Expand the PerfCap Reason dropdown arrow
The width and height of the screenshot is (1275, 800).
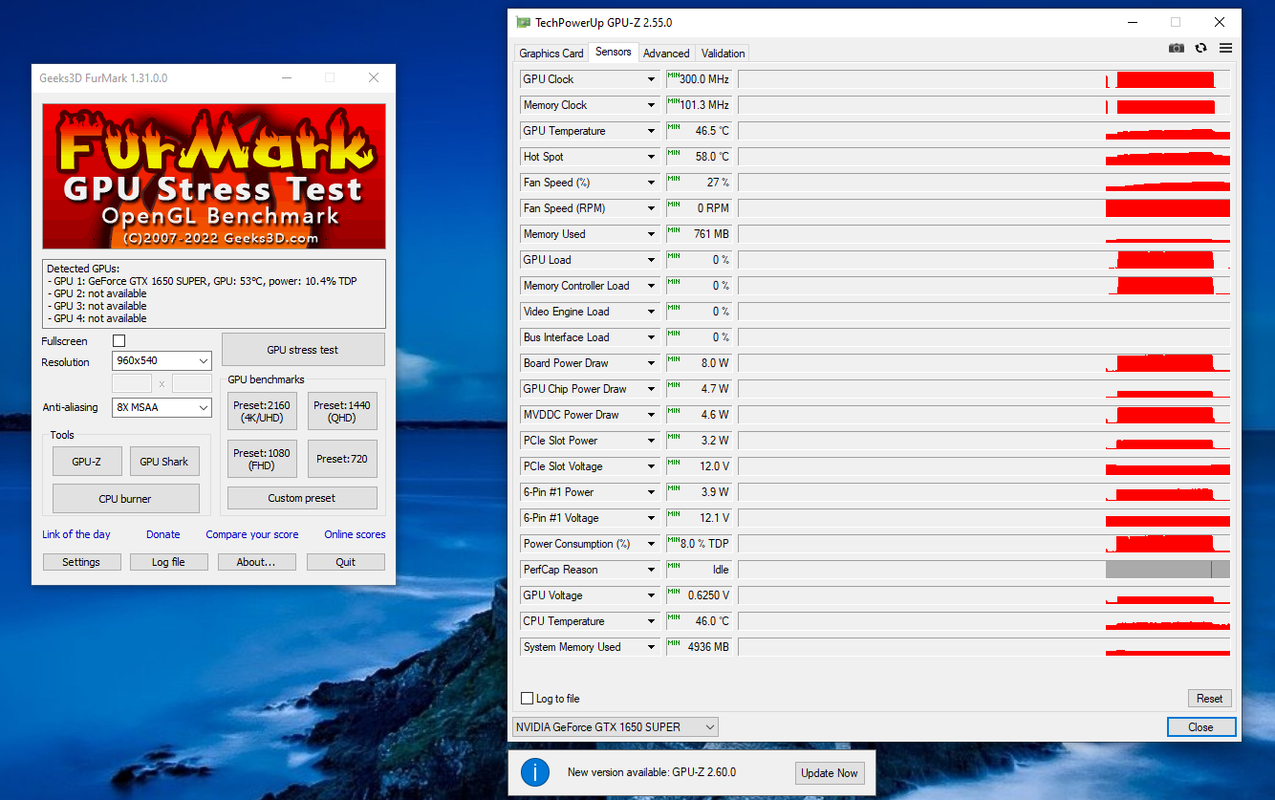[651, 570]
